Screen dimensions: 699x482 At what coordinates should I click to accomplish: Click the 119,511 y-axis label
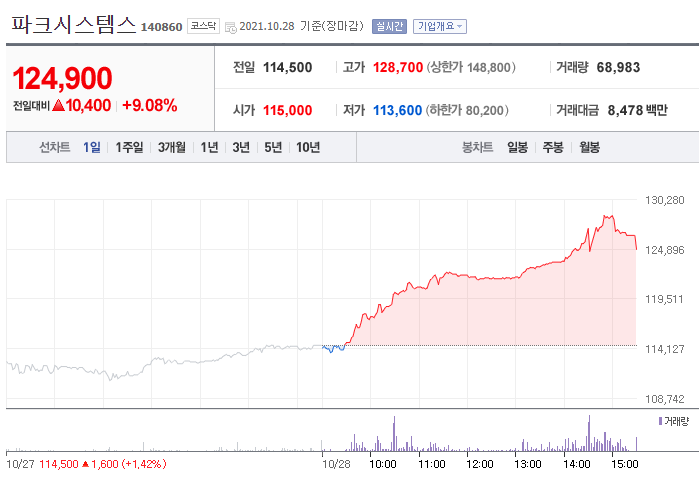click(664, 299)
